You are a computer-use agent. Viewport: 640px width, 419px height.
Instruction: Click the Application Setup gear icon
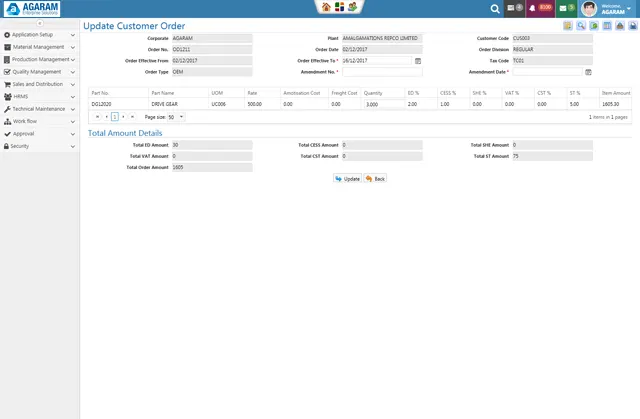tap(7, 35)
